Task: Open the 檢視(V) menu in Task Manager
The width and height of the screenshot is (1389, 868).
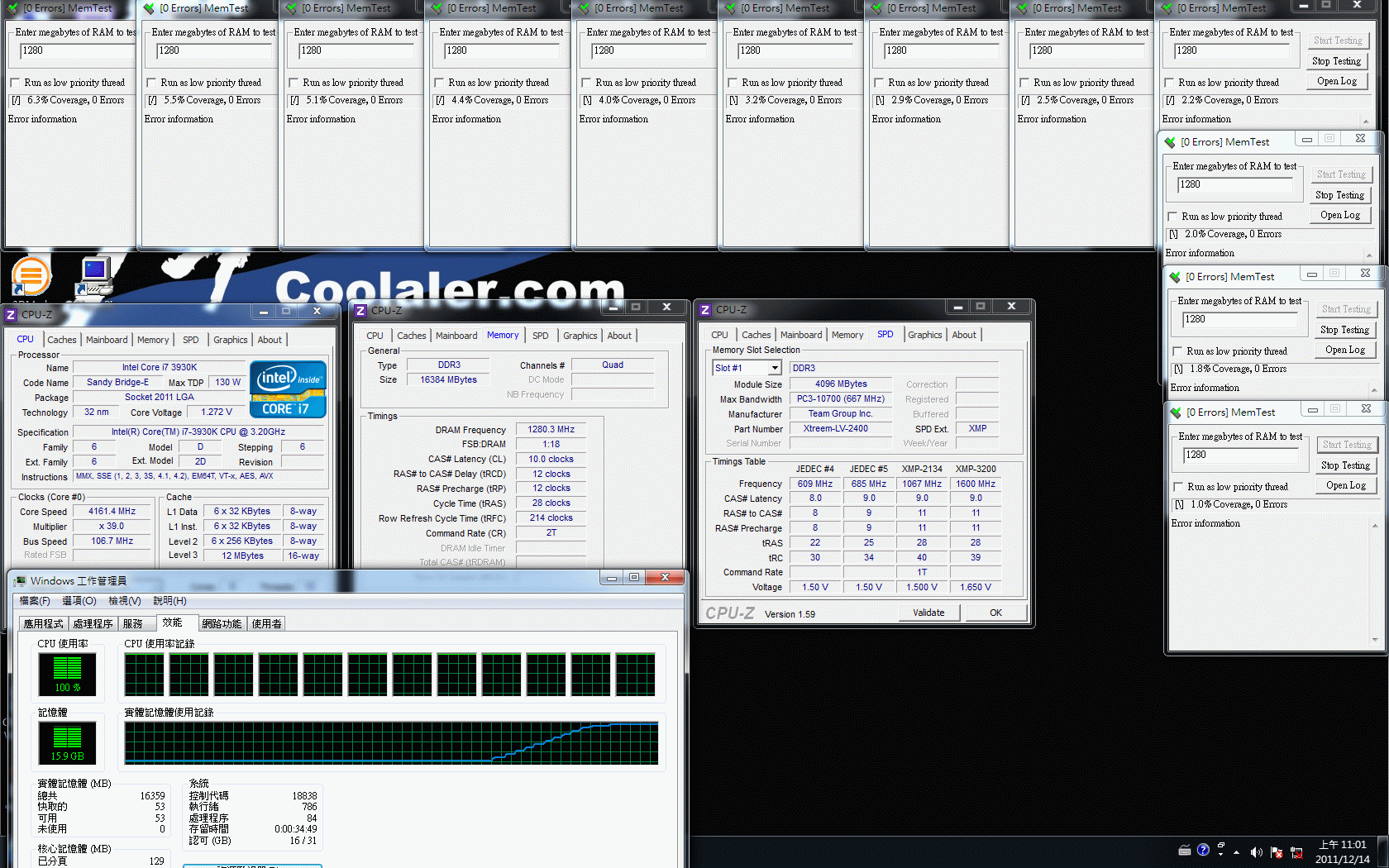Action: (125, 601)
